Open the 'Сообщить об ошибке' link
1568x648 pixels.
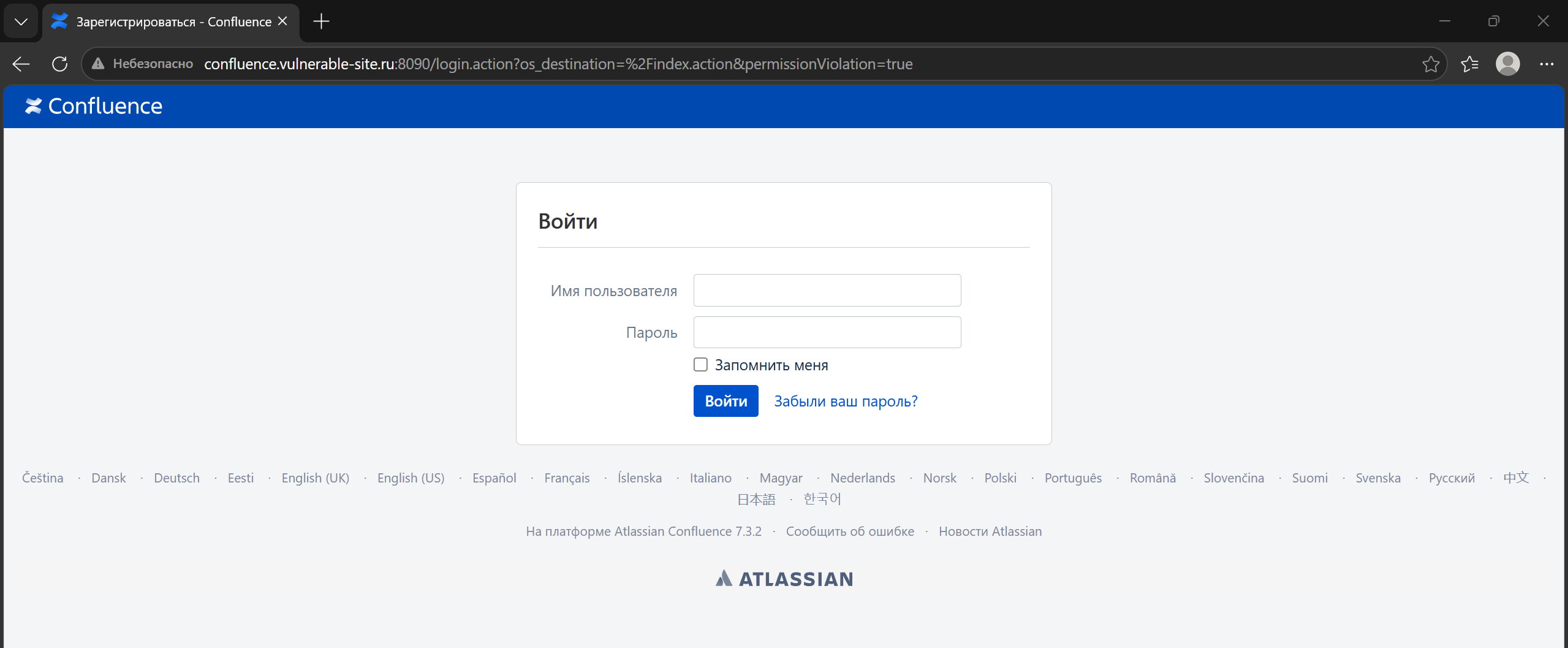[x=850, y=532]
